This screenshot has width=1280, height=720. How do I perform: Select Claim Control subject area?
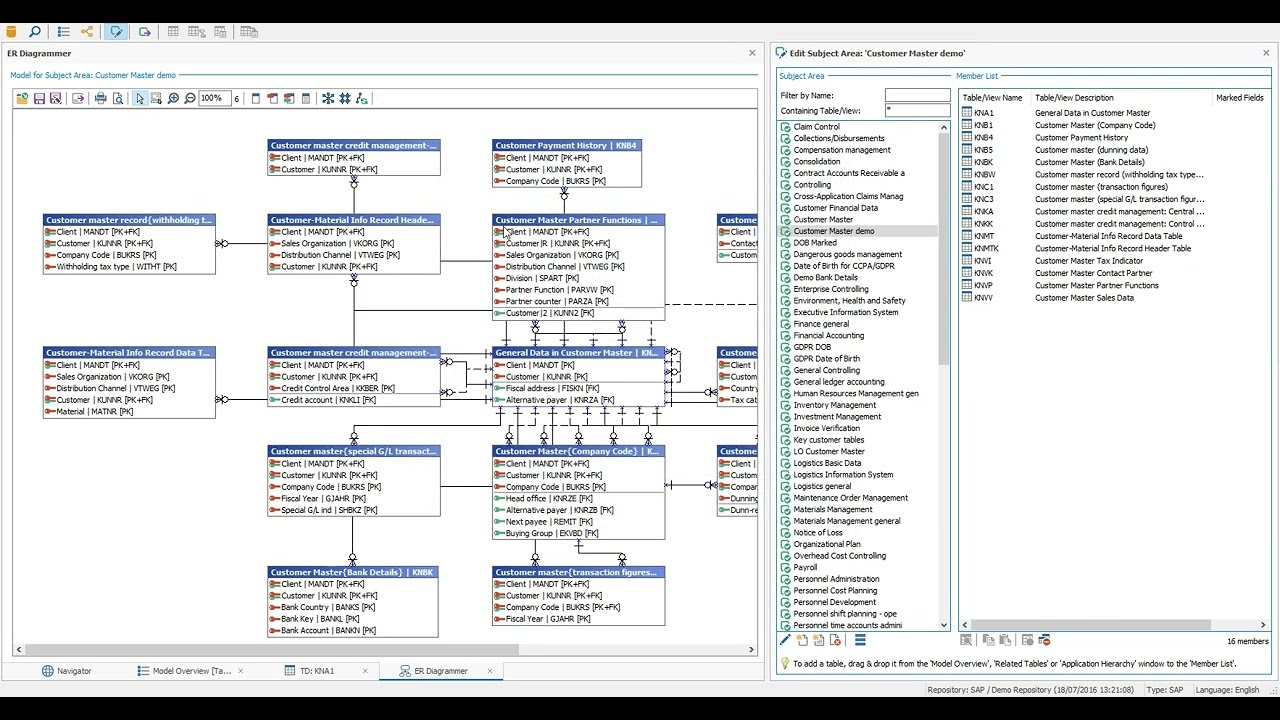(x=816, y=127)
